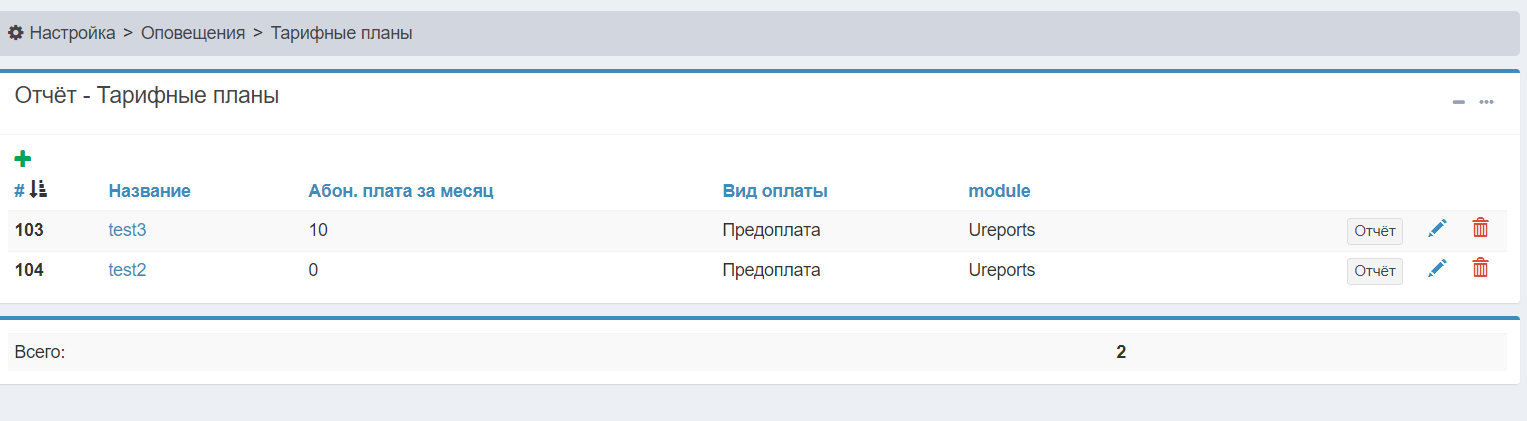Go to Оповещения in breadcrumb

pyautogui.click(x=193, y=33)
